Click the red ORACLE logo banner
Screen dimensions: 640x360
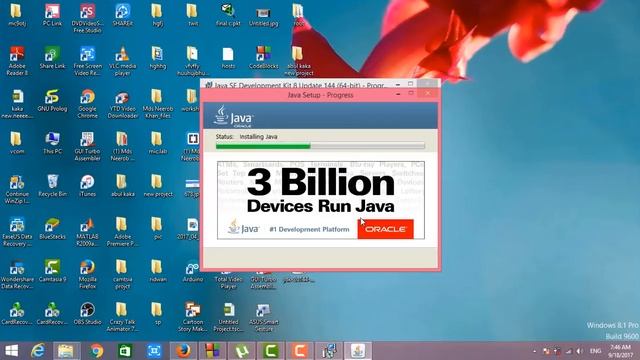tap(385, 229)
